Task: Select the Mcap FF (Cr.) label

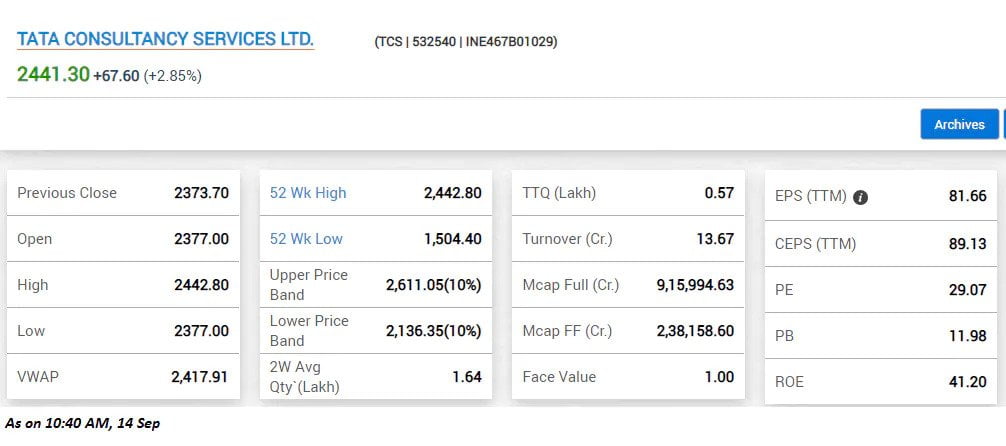Action: pos(565,331)
